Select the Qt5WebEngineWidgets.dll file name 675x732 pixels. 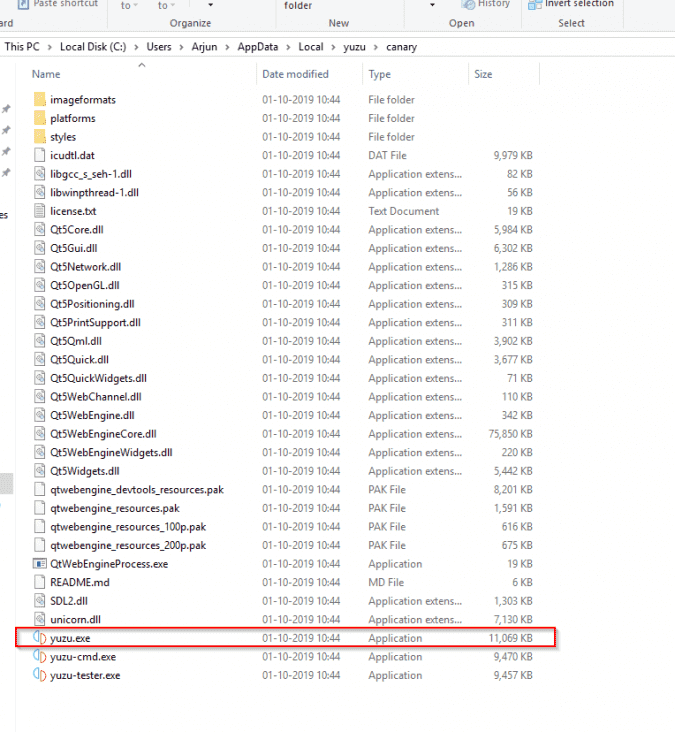point(111,452)
